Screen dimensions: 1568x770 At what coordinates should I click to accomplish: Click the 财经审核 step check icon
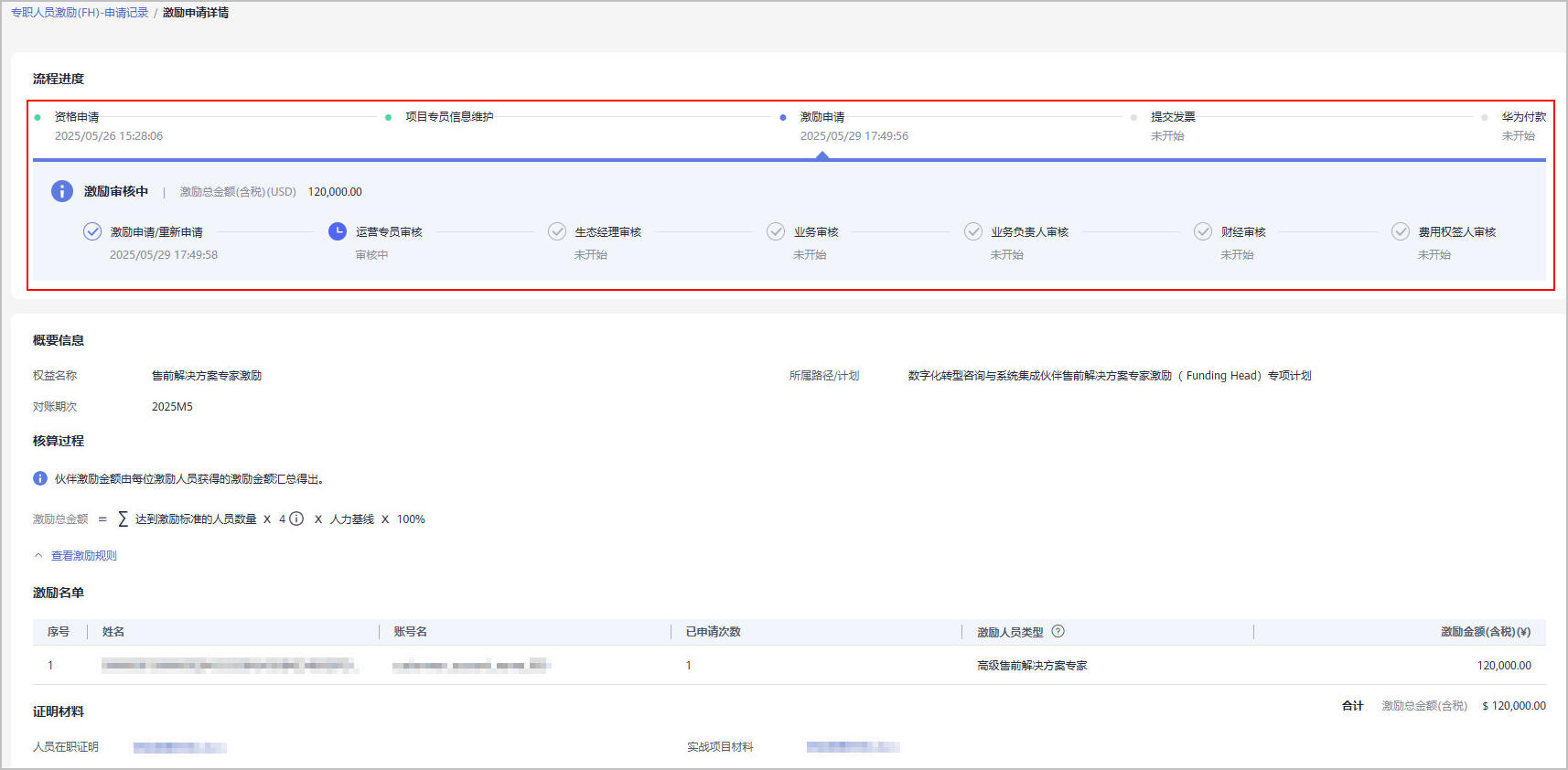click(x=1203, y=231)
